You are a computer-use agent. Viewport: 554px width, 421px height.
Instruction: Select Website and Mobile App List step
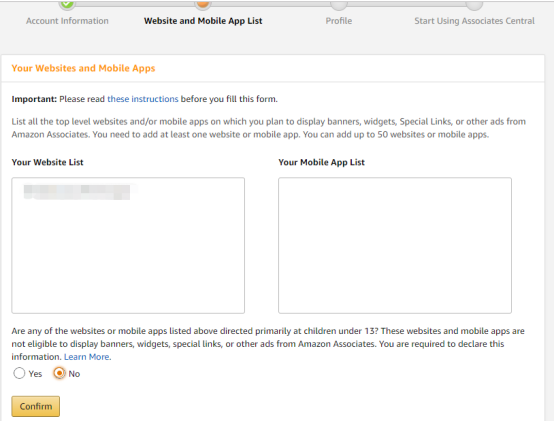point(203,21)
